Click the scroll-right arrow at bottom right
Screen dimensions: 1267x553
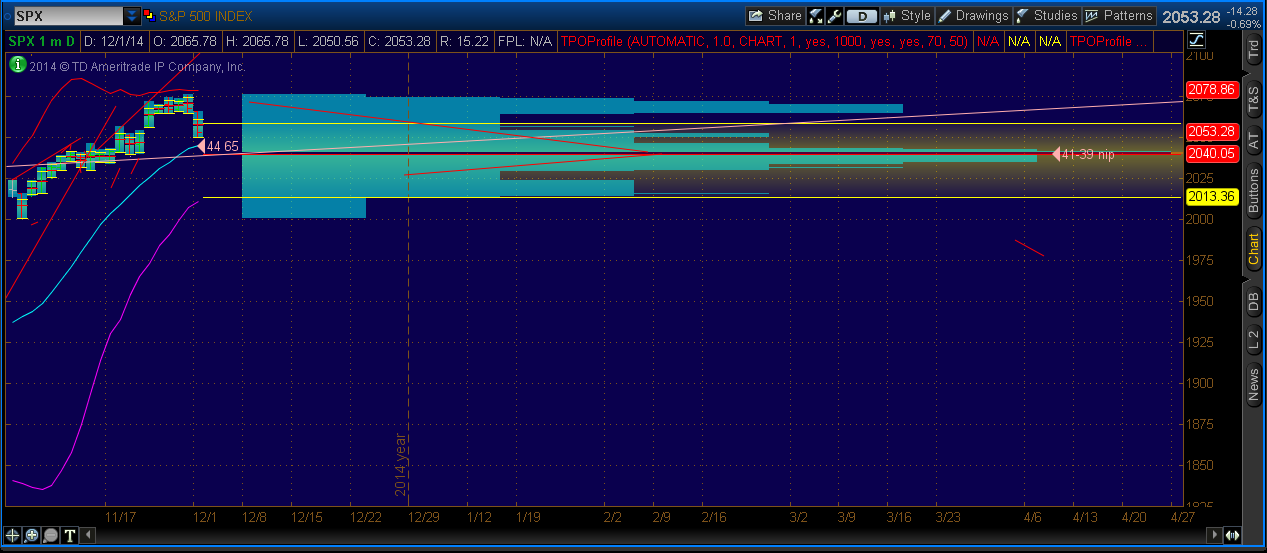point(1215,535)
